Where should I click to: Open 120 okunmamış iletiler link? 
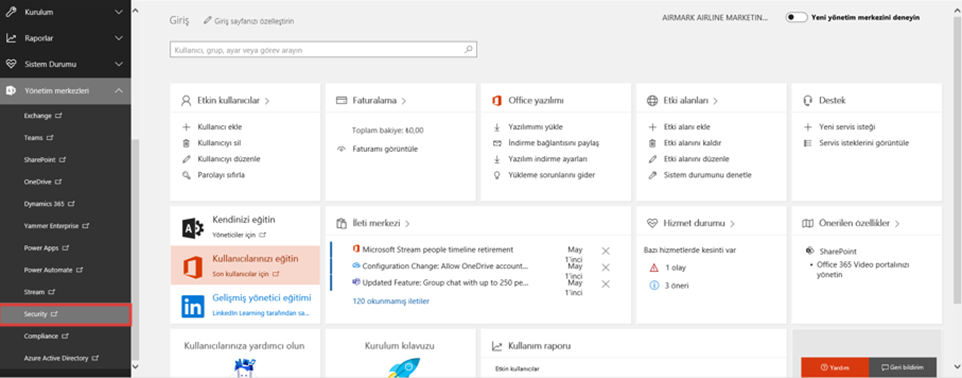click(x=391, y=301)
